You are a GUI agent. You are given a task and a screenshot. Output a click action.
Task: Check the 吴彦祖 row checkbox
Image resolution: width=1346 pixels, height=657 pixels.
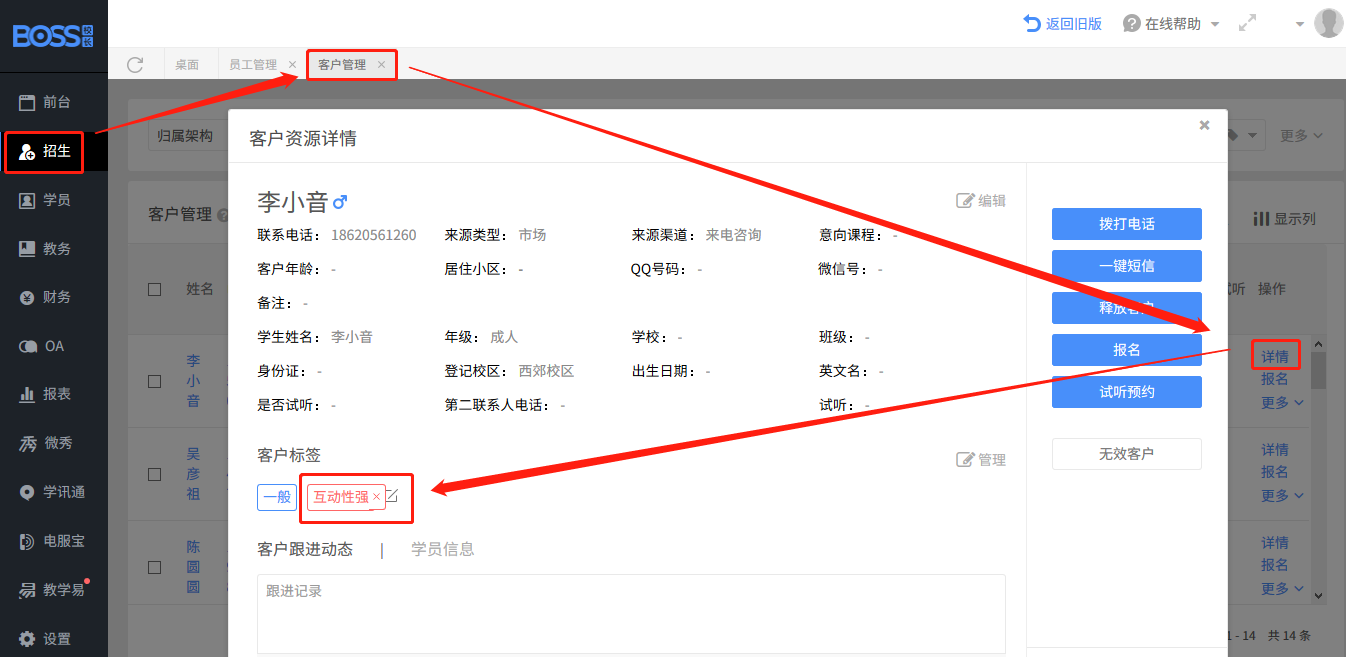point(154,474)
